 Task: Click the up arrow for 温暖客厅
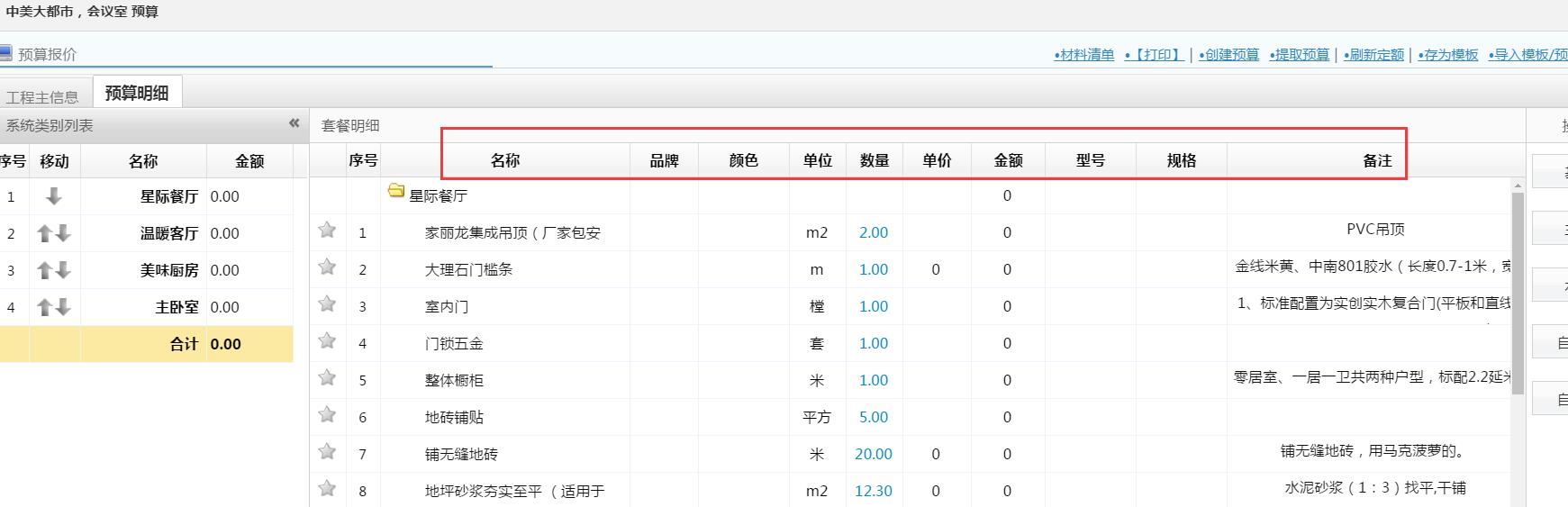(45, 233)
